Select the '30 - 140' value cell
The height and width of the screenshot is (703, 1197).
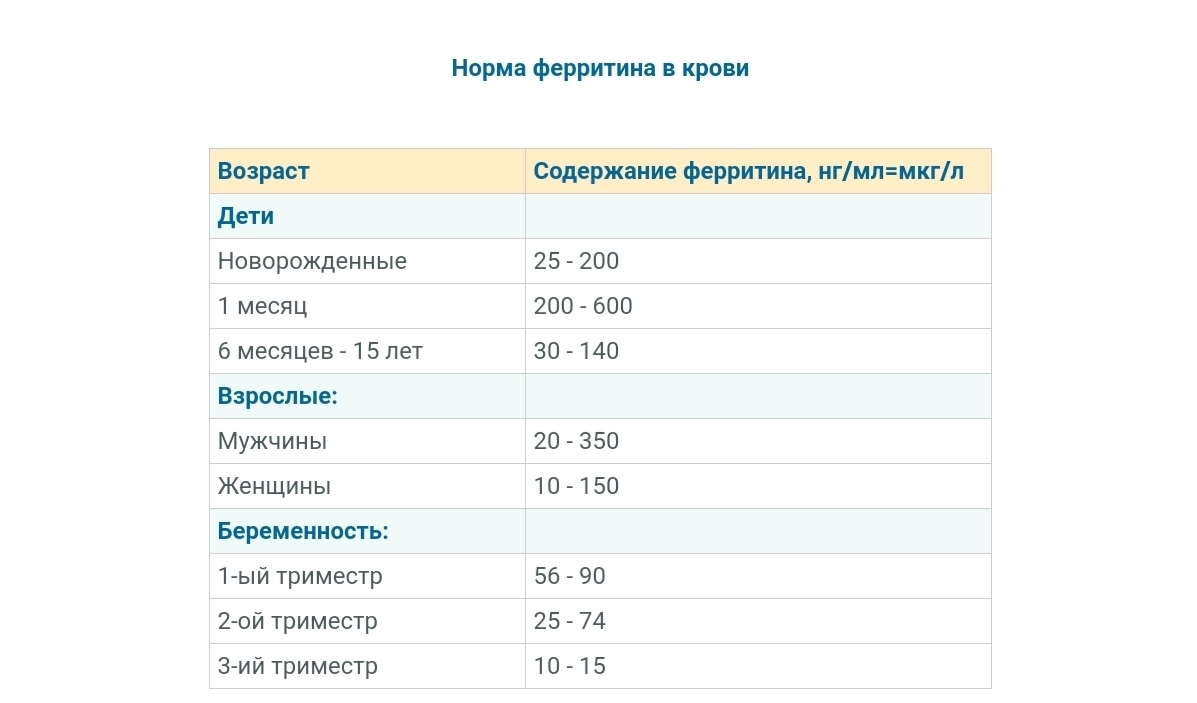pyautogui.click(x=576, y=351)
